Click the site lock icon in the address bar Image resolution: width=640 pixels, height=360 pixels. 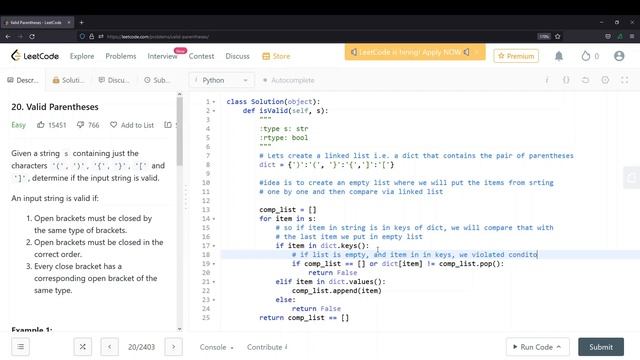(x=91, y=36)
